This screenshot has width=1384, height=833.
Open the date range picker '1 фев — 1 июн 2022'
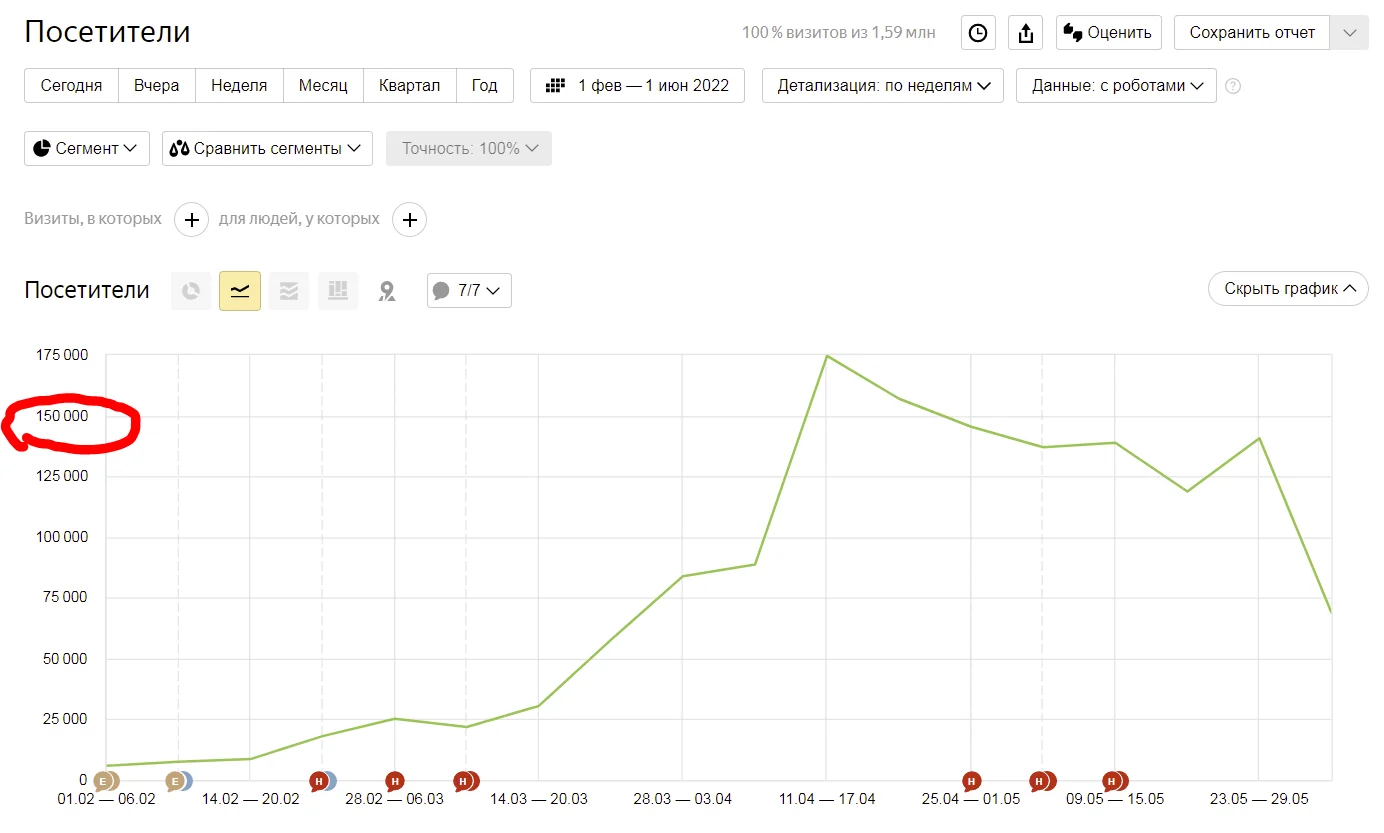click(x=637, y=86)
